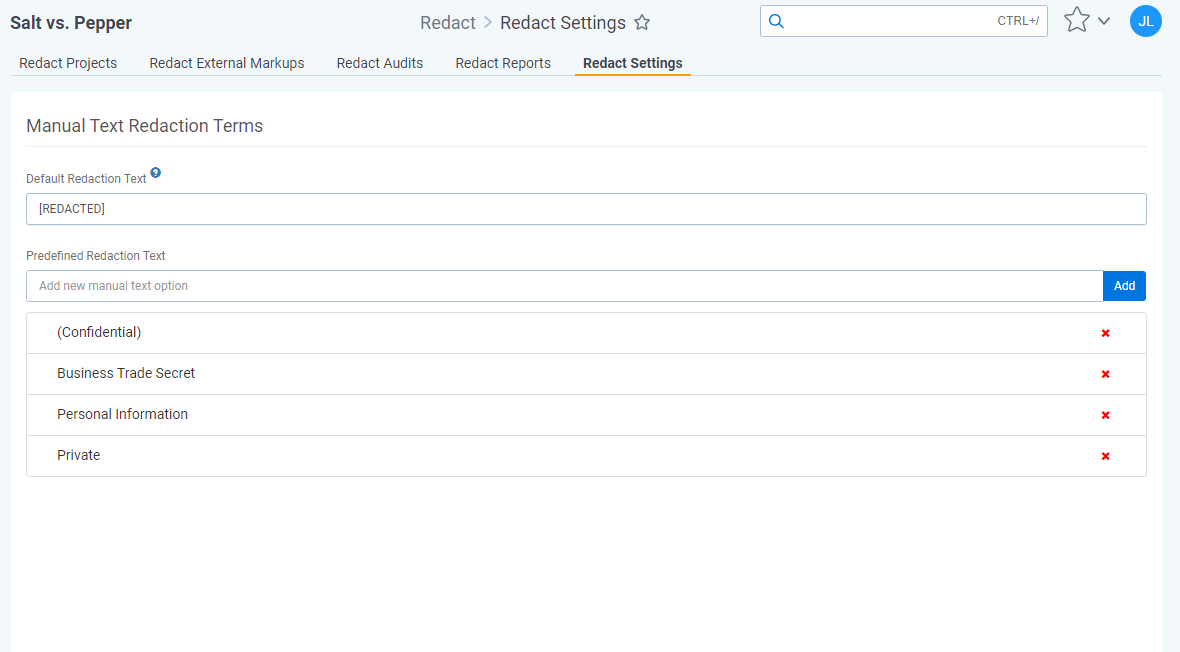The height and width of the screenshot is (652, 1180).
Task: Select the (Confidential) list row
Action: (x=586, y=333)
